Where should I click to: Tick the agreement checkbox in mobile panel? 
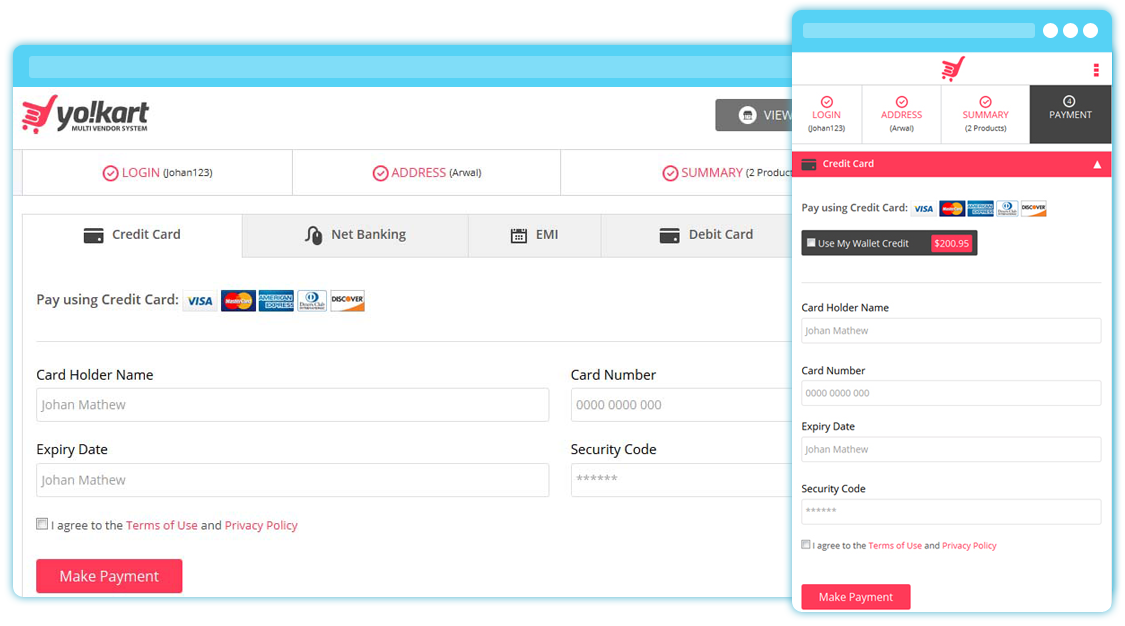coord(805,544)
